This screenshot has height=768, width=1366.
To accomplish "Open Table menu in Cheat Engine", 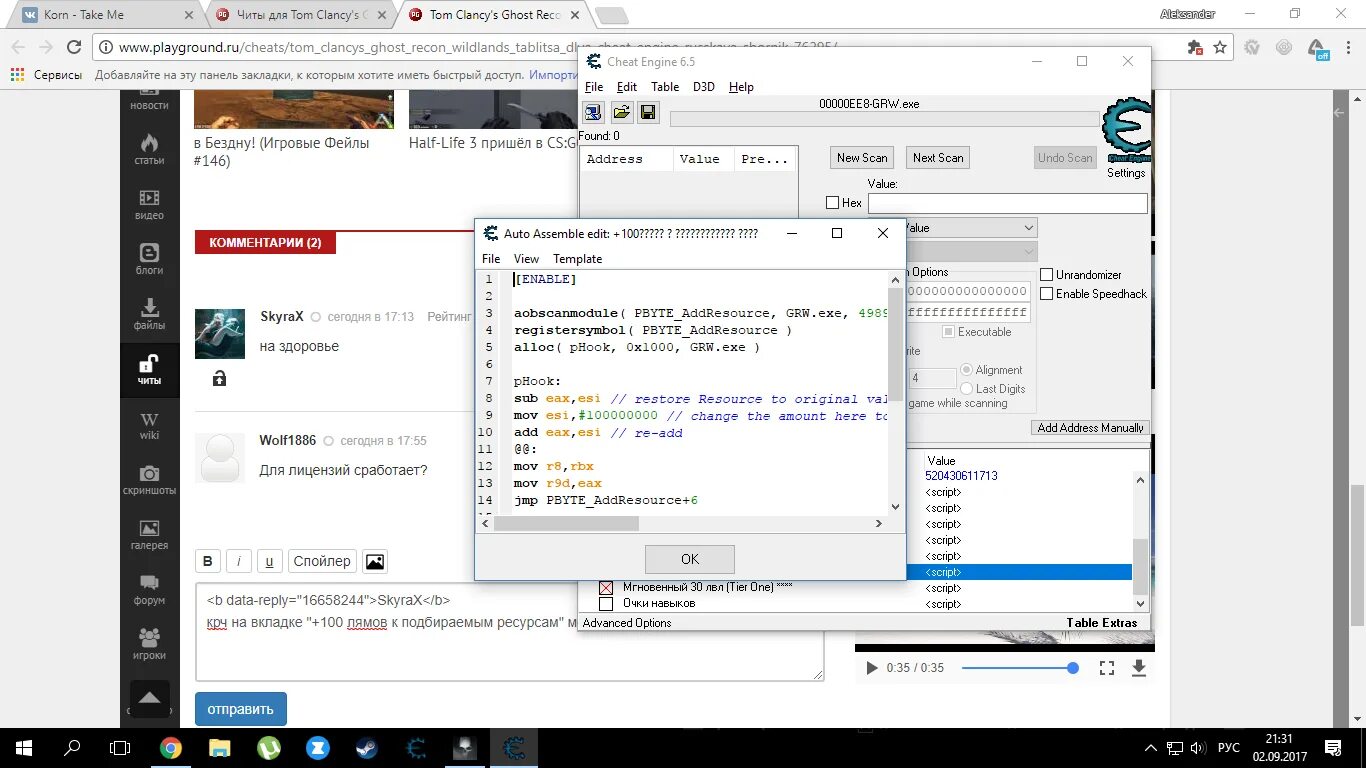I will click(x=665, y=87).
